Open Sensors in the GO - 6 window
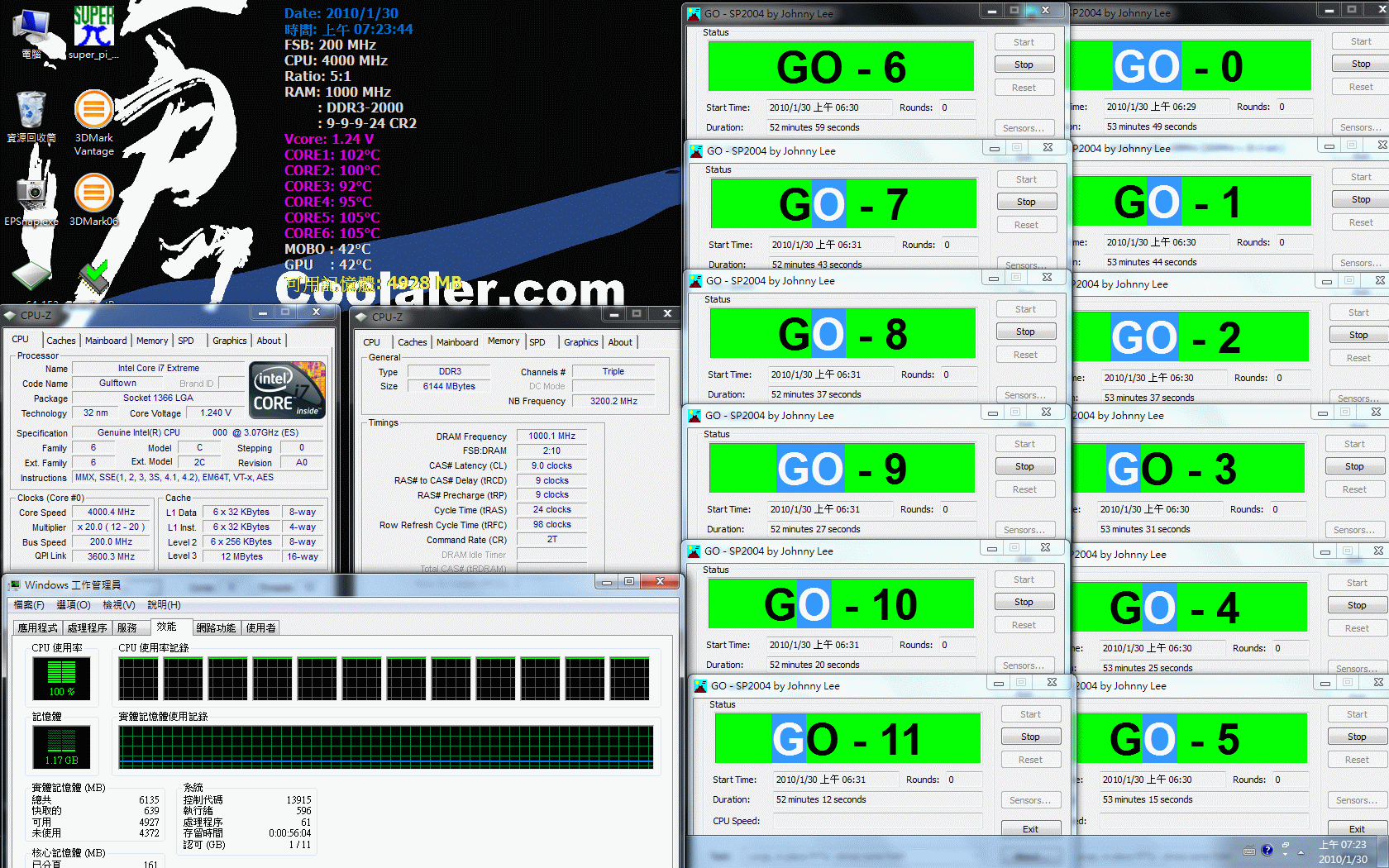The image size is (1389, 868). tap(1024, 128)
